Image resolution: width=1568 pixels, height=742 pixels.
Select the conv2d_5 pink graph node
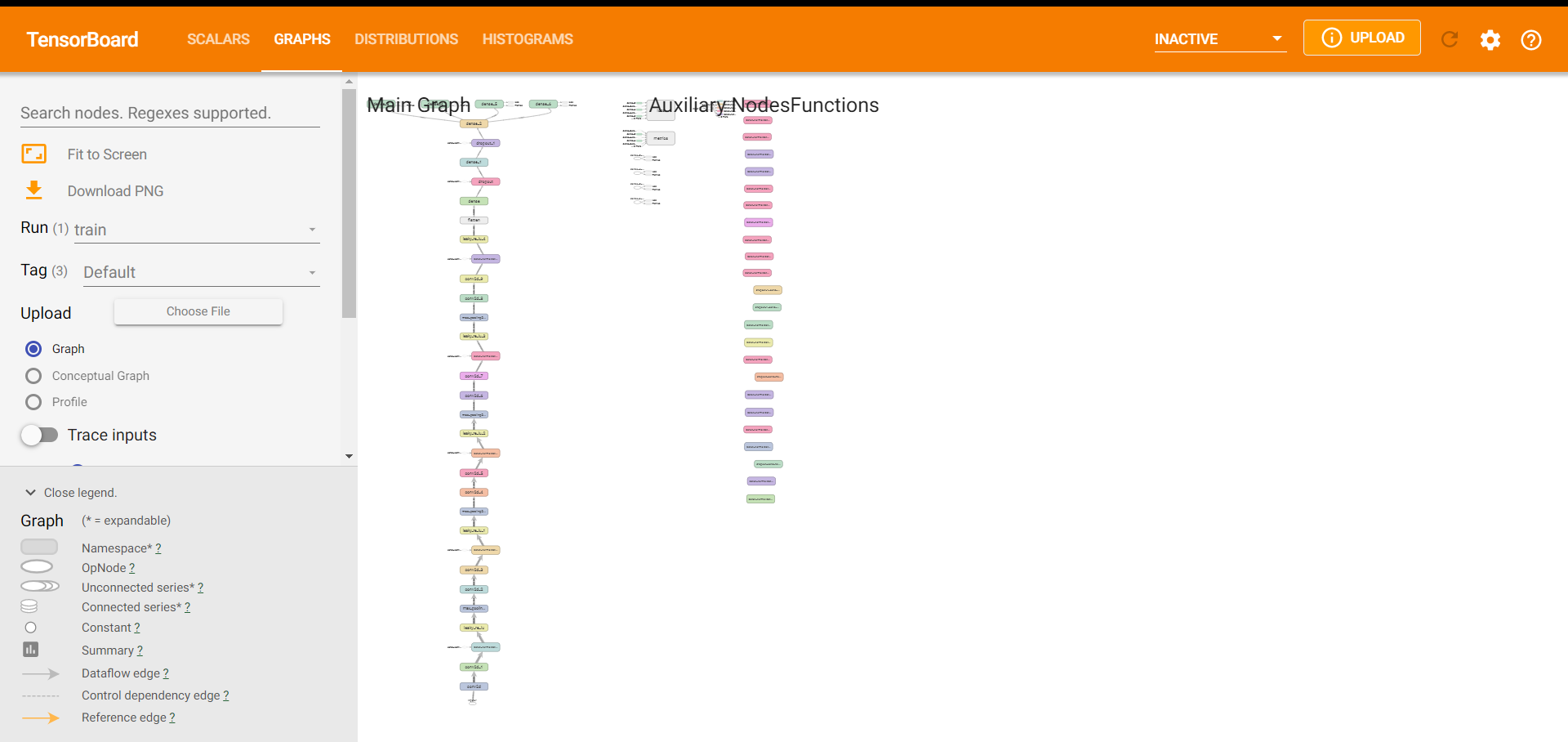tap(474, 473)
